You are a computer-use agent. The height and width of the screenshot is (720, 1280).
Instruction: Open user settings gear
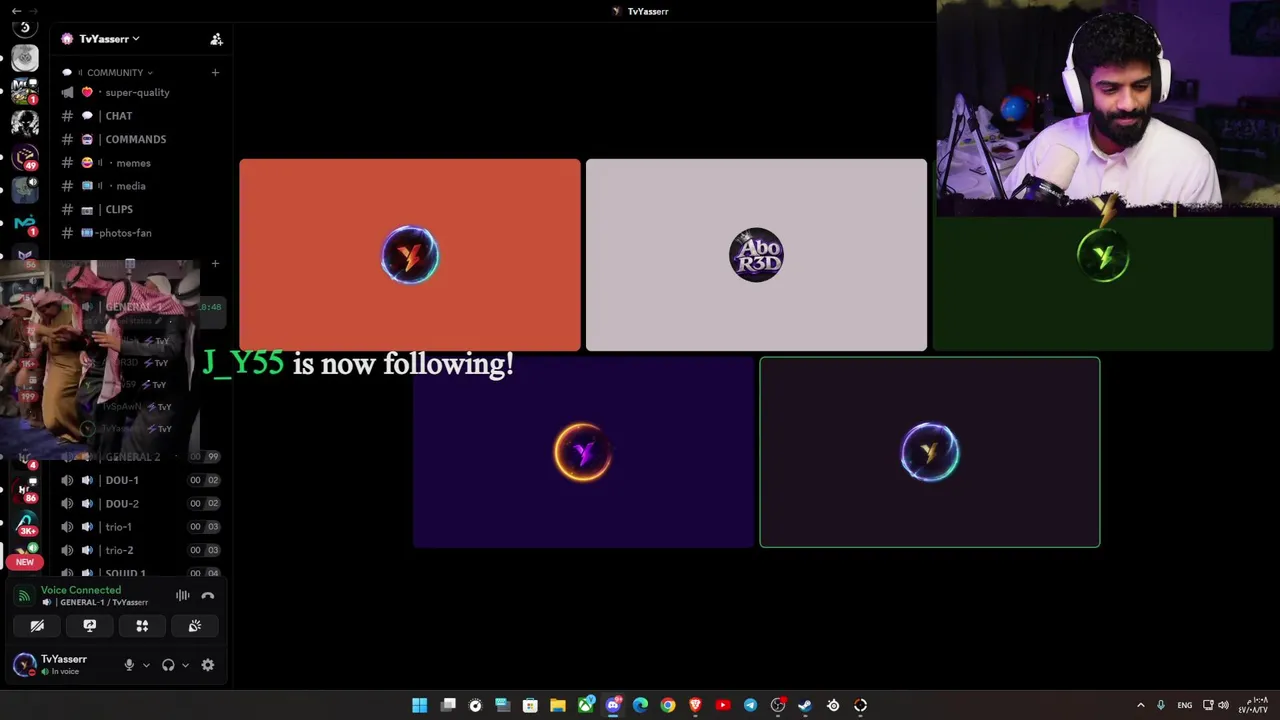pos(208,665)
